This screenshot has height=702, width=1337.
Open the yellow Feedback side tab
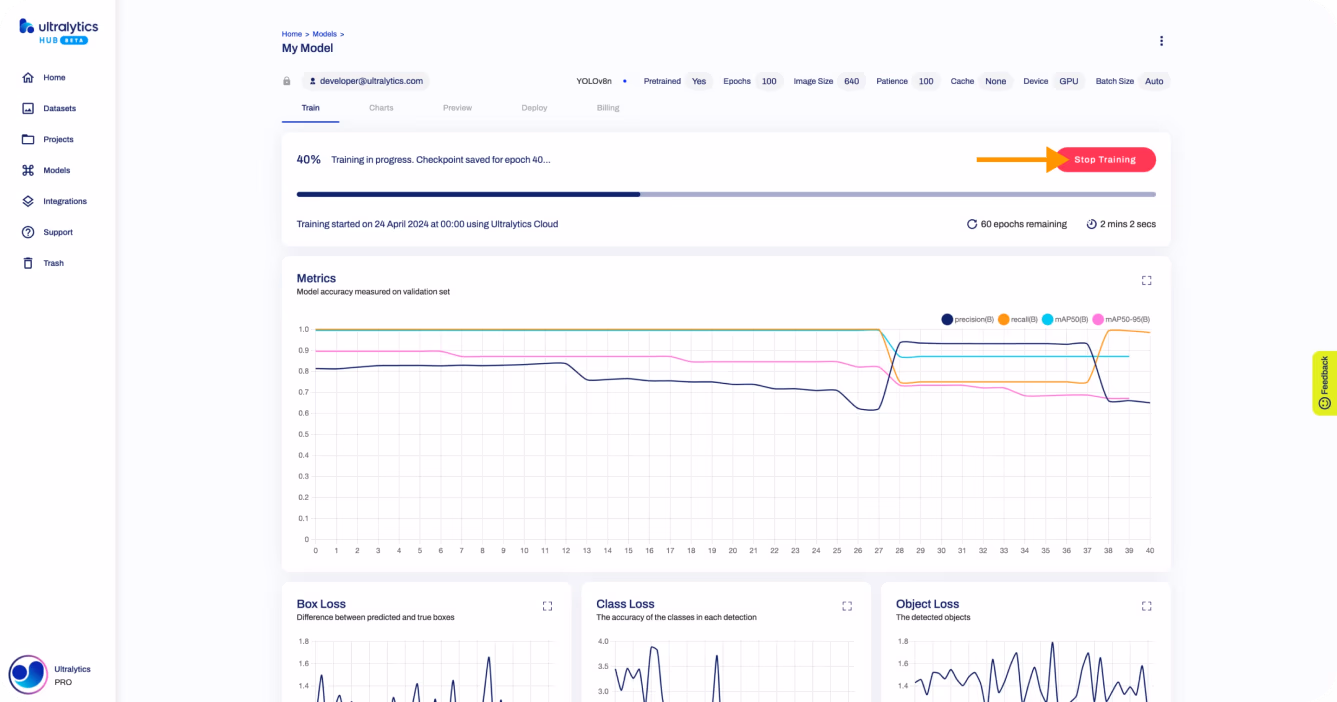click(x=1325, y=383)
